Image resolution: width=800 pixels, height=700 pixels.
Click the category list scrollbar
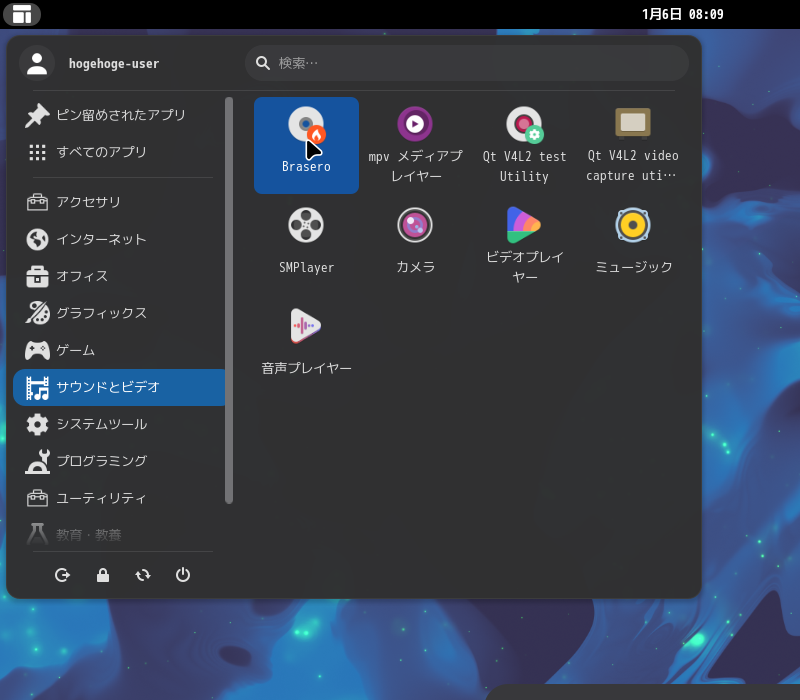pos(229,301)
